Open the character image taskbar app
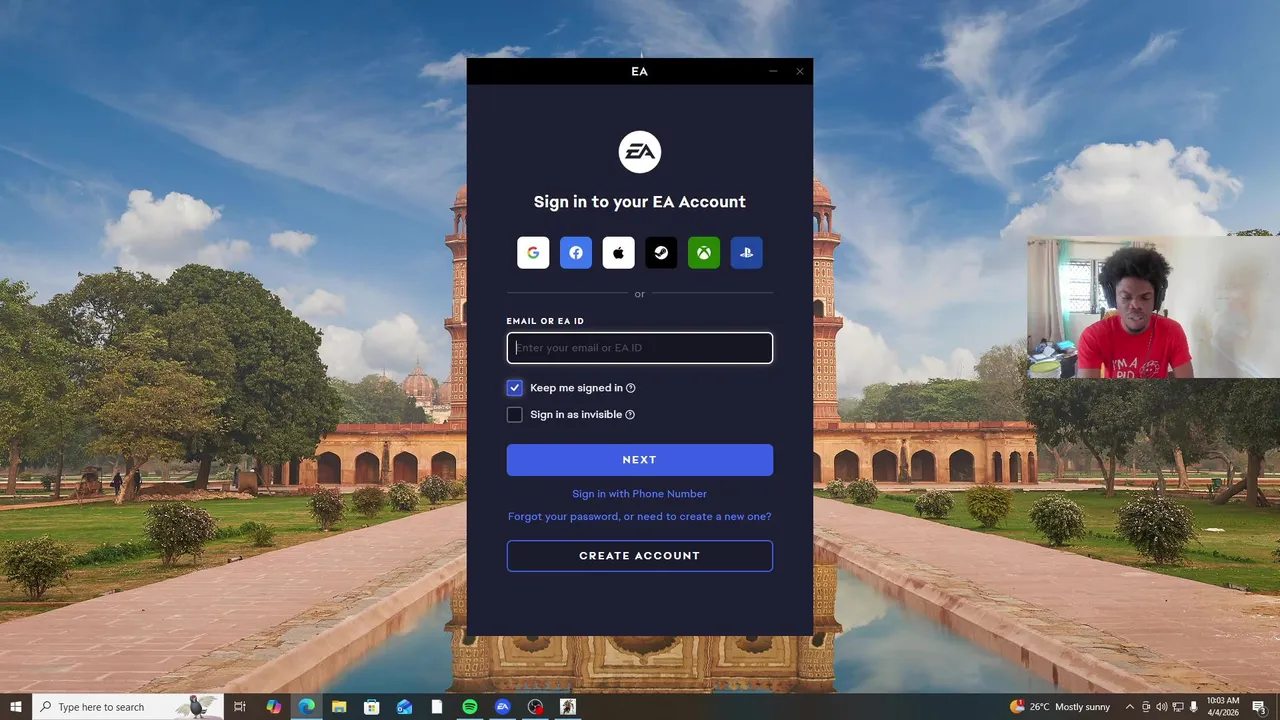This screenshot has height=720, width=1280. (x=568, y=707)
